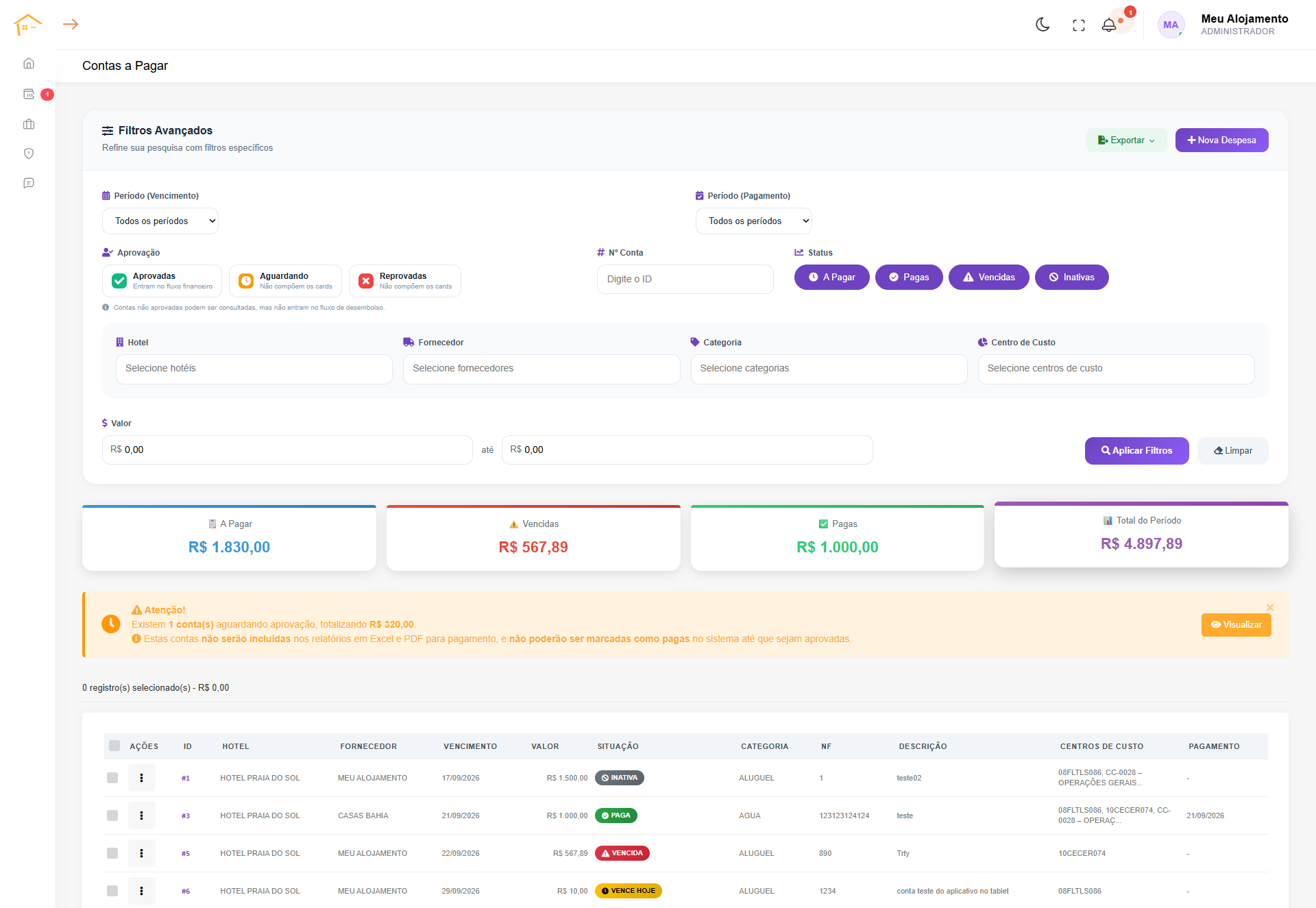Toggle the Inativas status filter

pos(1072,277)
